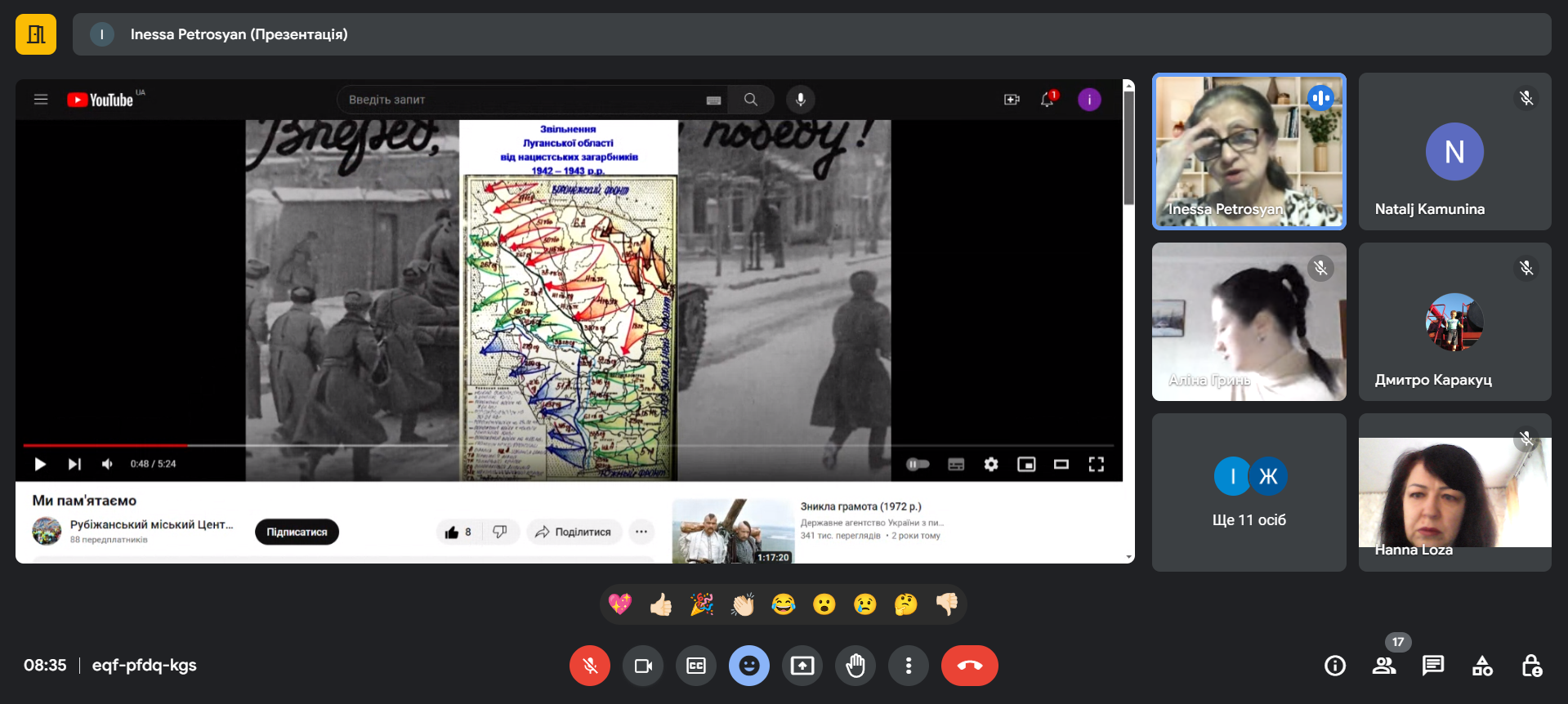
Task: Open meeting details info icon
Action: tap(1334, 666)
